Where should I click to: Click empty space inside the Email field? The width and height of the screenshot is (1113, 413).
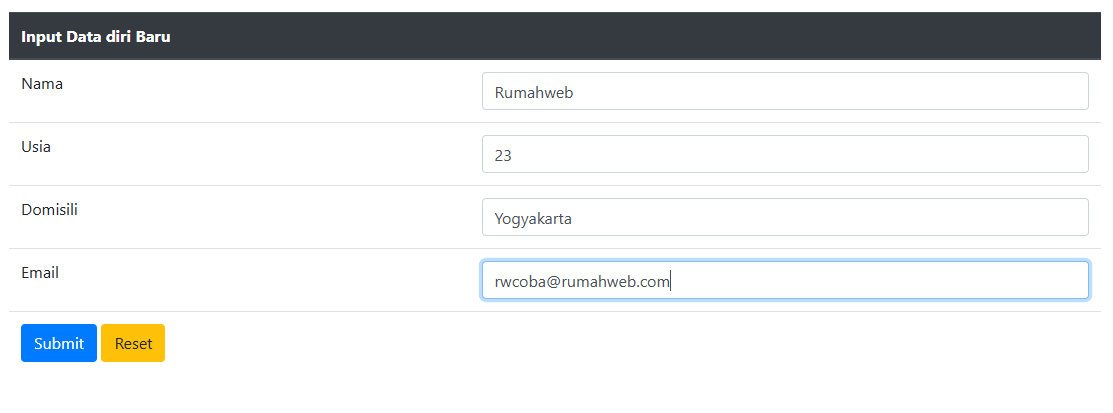coord(900,281)
